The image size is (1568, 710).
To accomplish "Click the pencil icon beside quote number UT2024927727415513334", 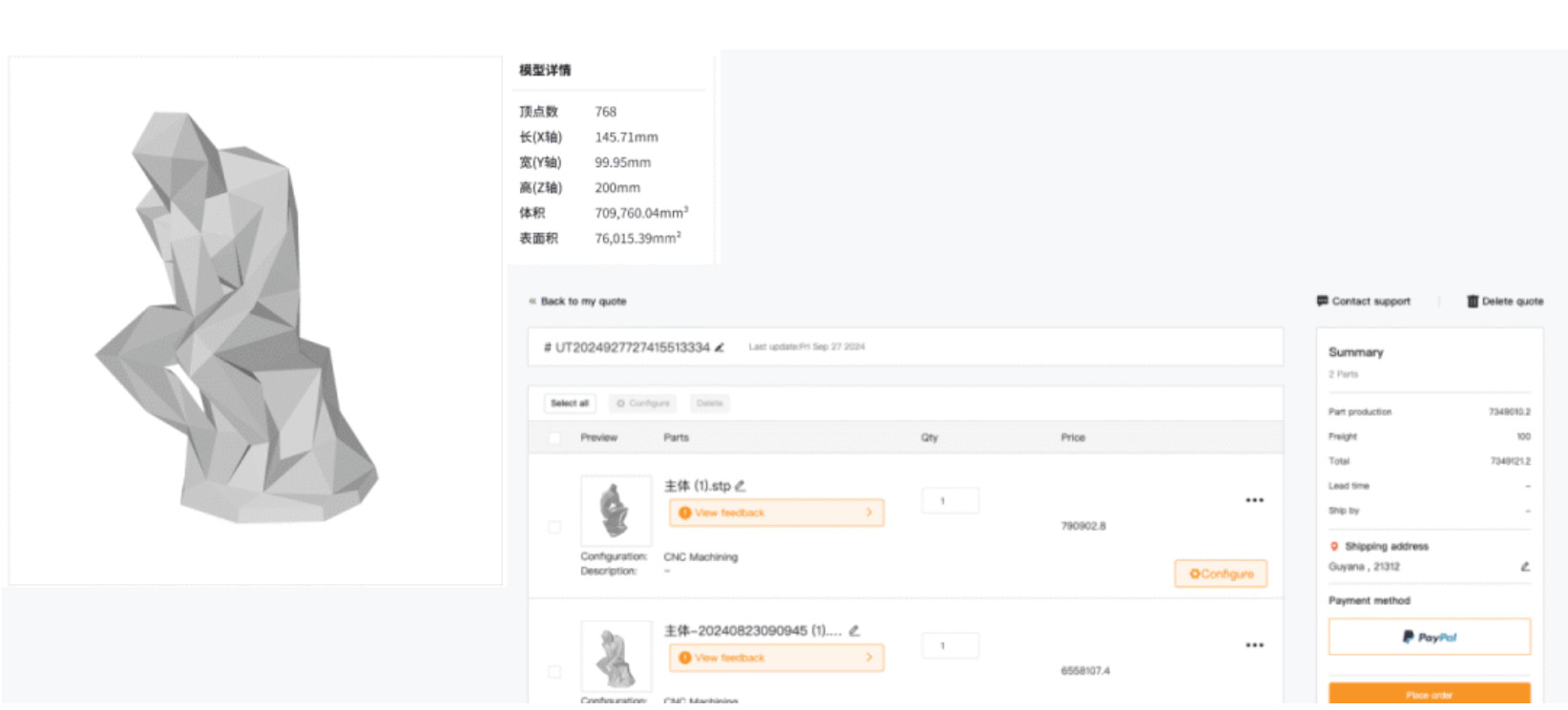I will click(720, 347).
